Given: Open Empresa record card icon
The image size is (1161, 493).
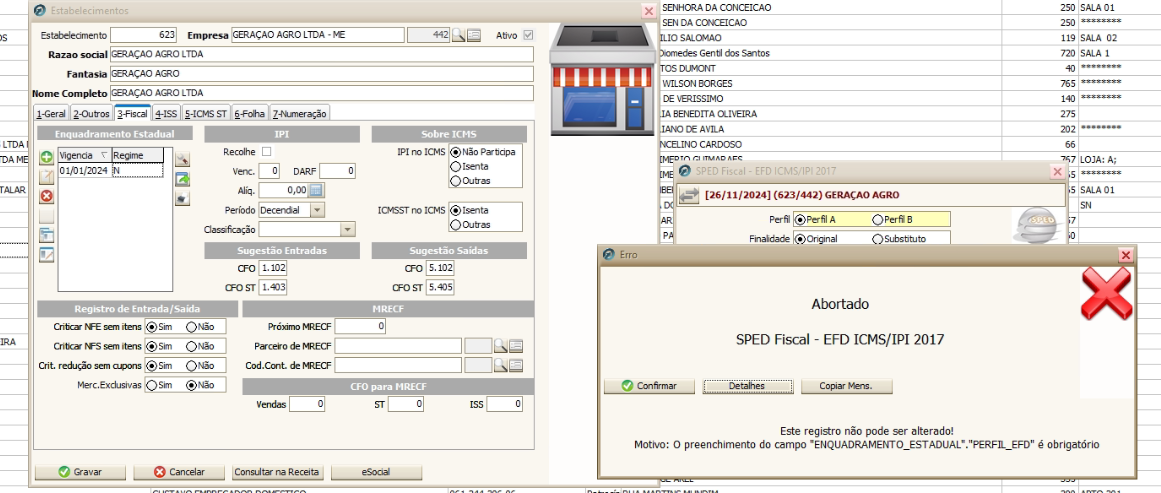Looking at the screenshot, I should (474, 35).
